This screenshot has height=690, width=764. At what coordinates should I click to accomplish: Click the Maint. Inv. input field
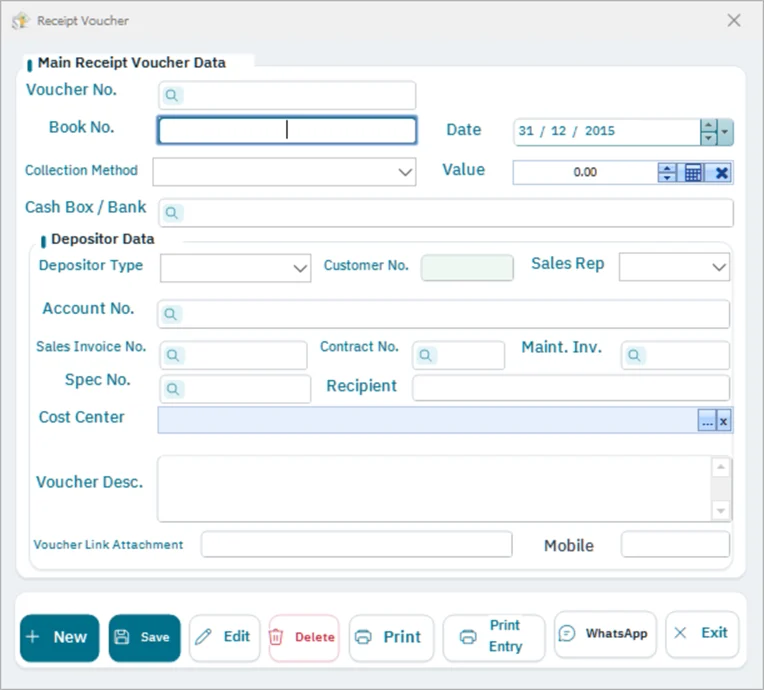(675, 355)
